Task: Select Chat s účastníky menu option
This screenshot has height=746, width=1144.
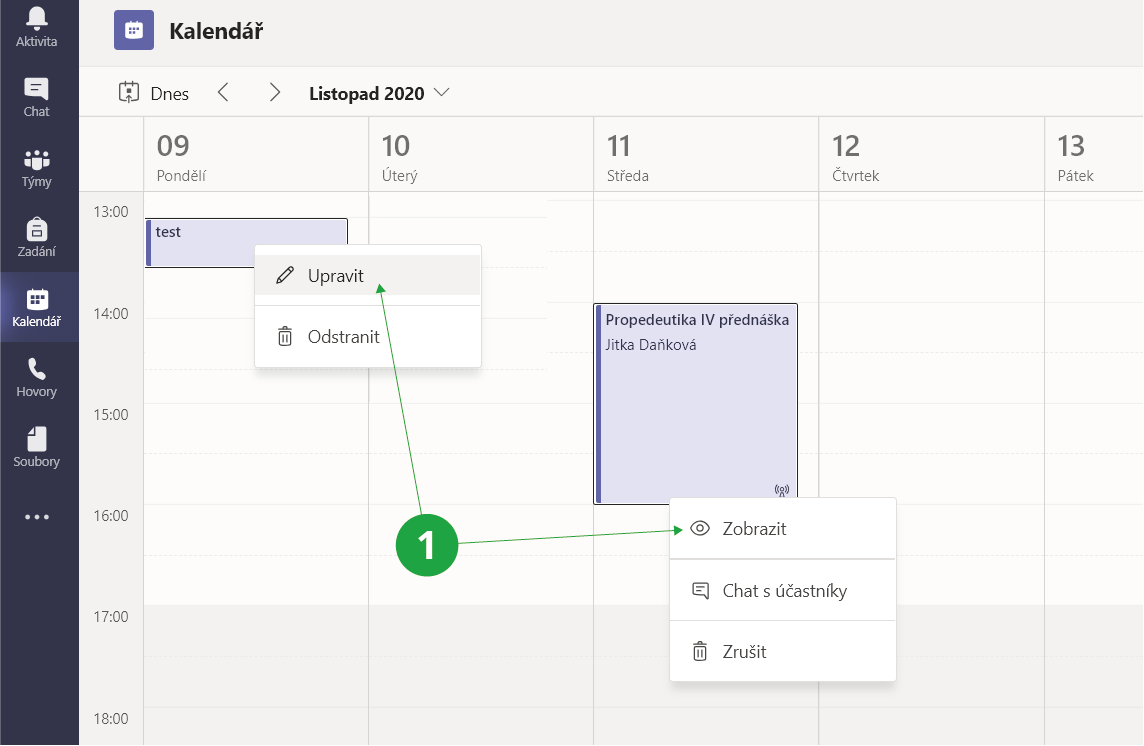Action: click(782, 591)
